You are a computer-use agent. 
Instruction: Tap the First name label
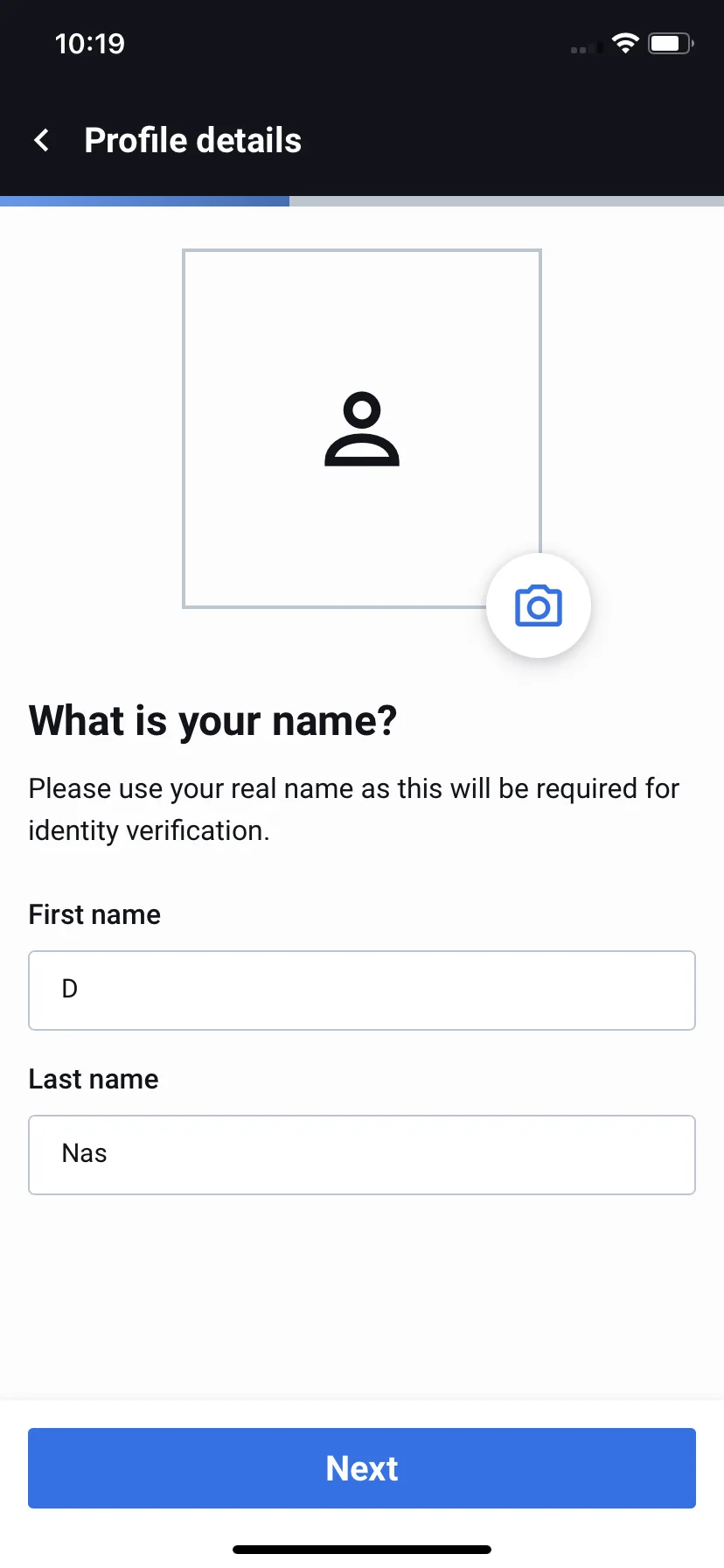pyautogui.click(x=94, y=914)
